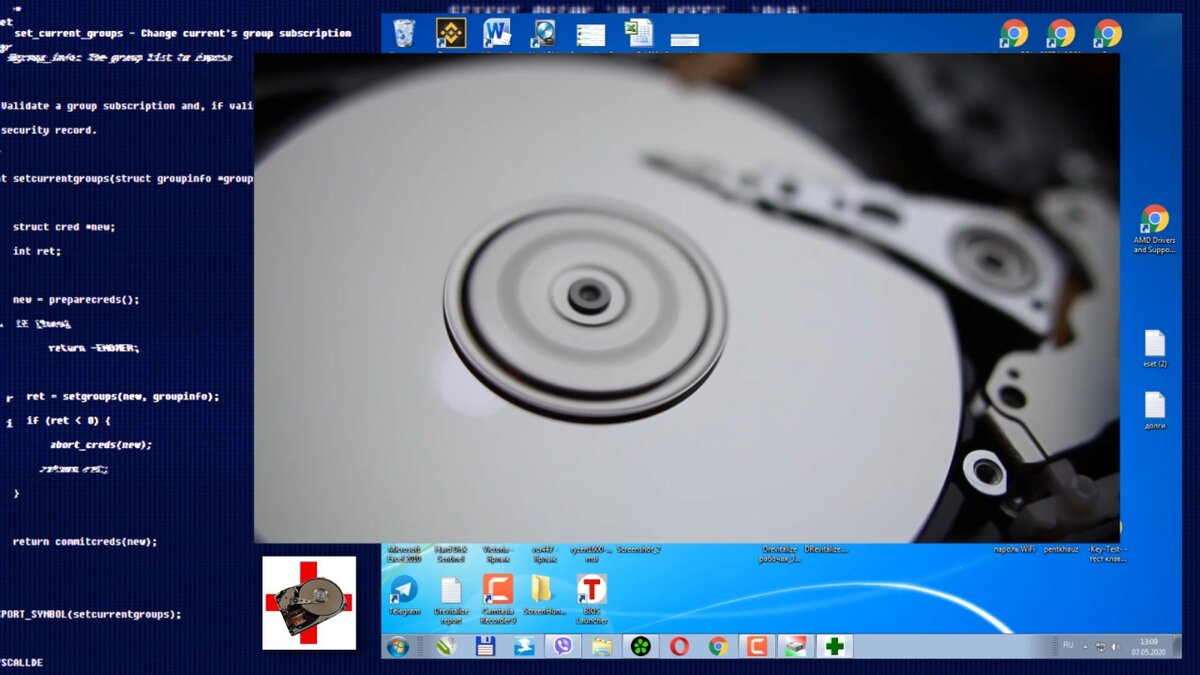Viewport: 1200px width, 675px height.
Task: Open the AMD Drivers and Support Chrome shortcut
Action: click(1154, 229)
